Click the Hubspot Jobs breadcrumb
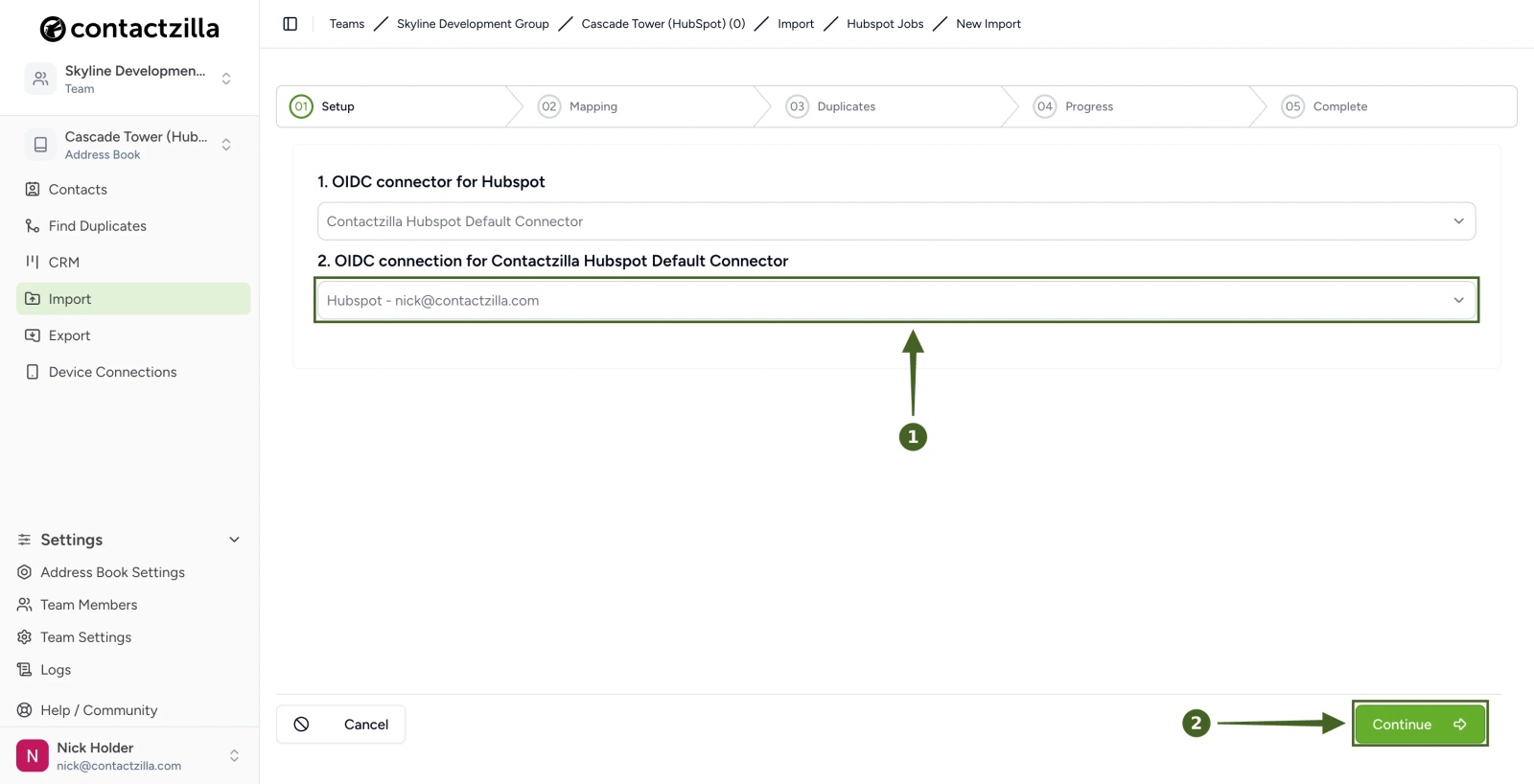1534x784 pixels. pos(885,24)
